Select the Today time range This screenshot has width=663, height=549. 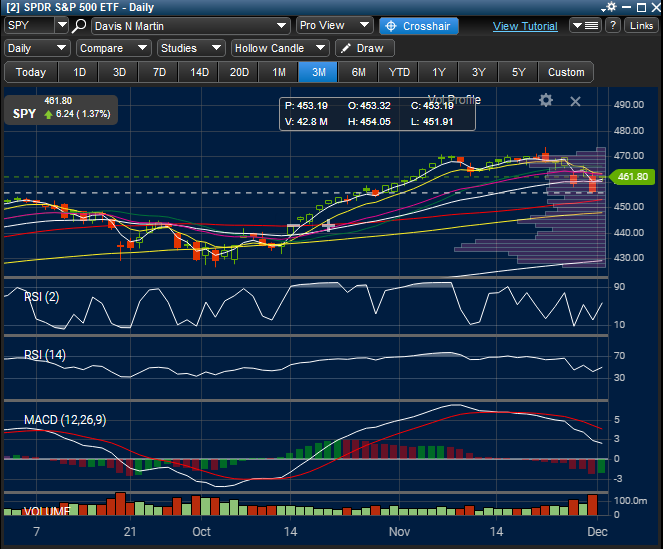31,72
